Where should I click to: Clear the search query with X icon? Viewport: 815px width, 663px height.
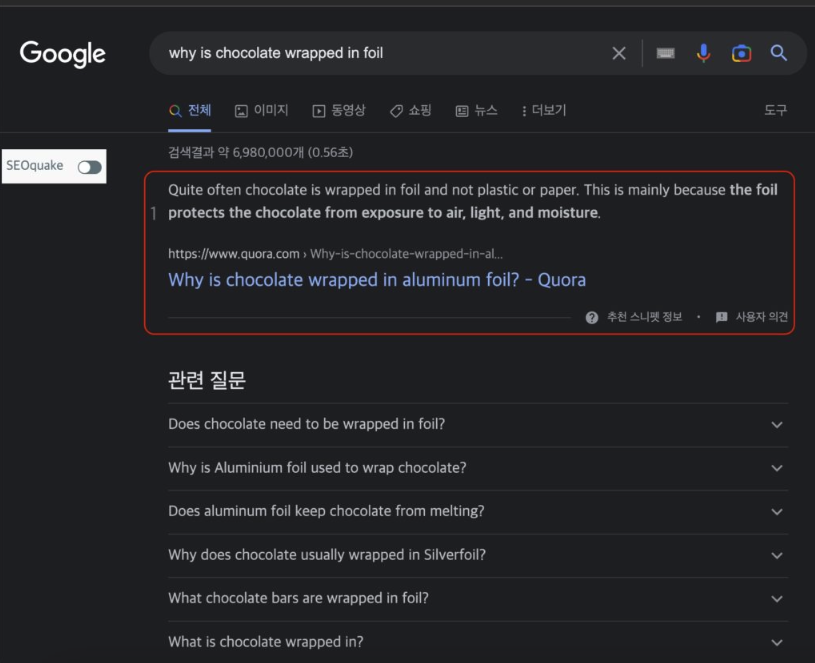pyautogui.click(x=619, y=53)
